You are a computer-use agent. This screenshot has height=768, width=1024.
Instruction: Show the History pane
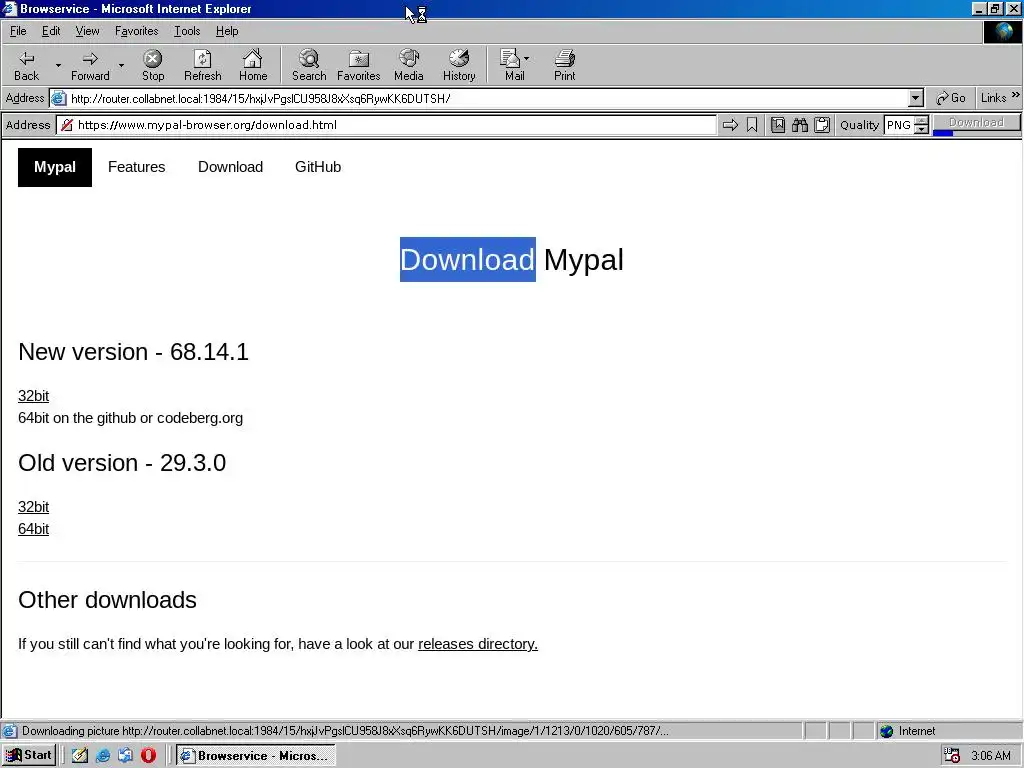(459, 65)
